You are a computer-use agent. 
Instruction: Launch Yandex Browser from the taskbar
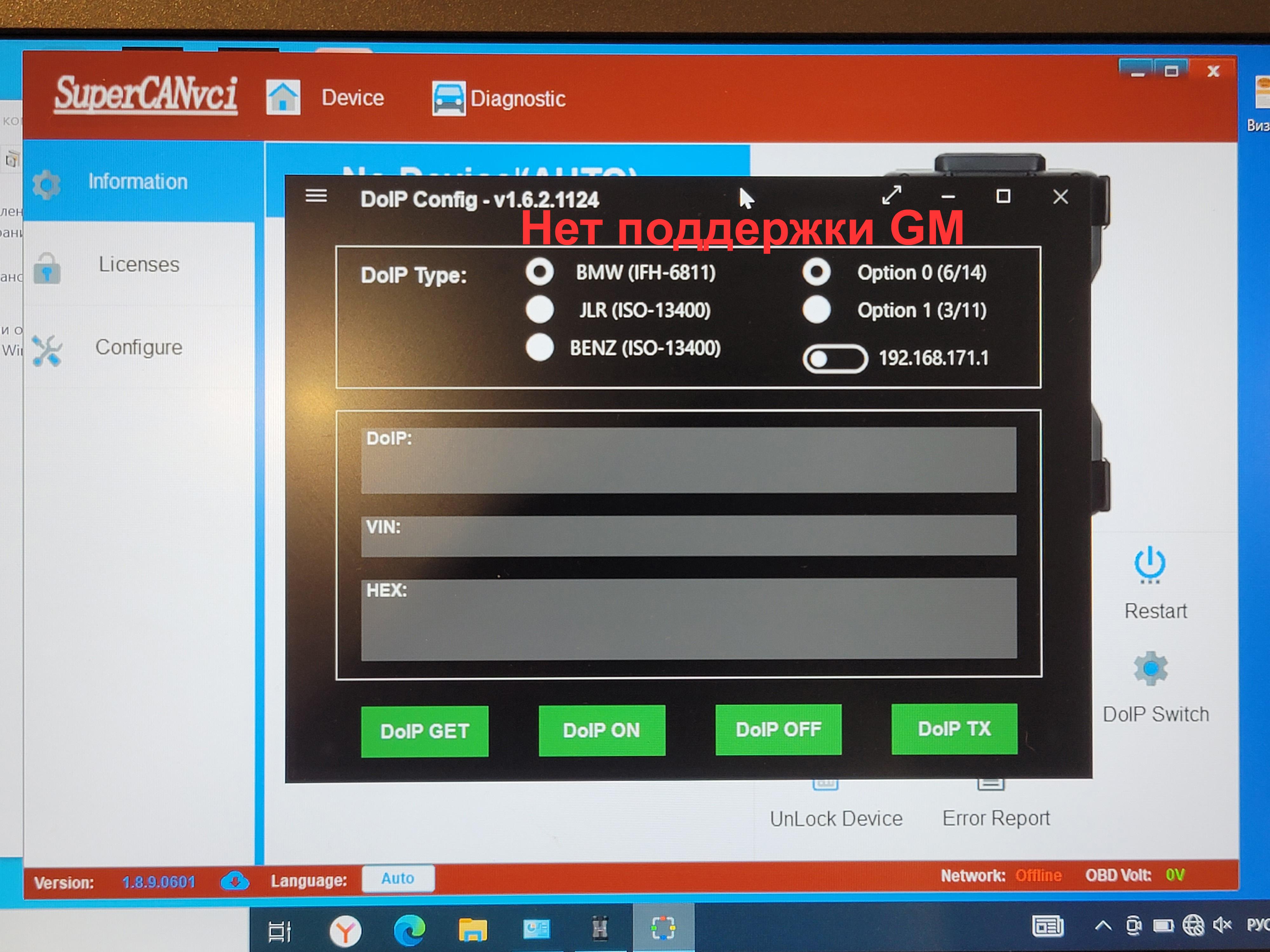(345, 930)
